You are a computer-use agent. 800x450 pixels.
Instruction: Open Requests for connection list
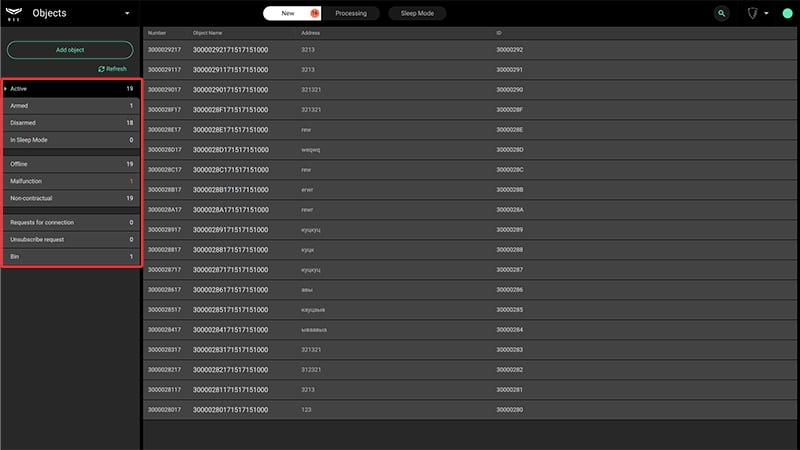71,222
